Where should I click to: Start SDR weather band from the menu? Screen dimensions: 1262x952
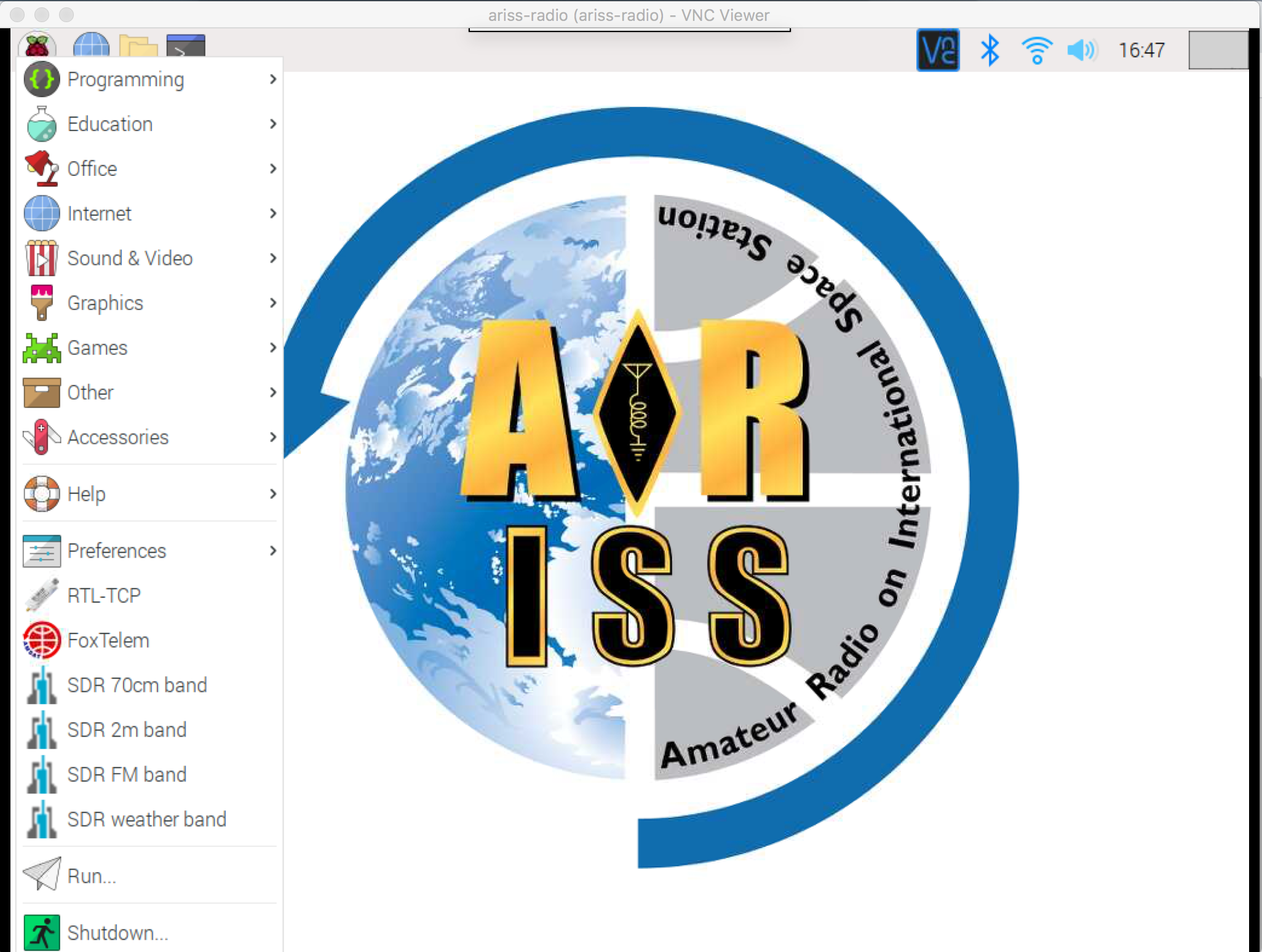tap(150, 819)
